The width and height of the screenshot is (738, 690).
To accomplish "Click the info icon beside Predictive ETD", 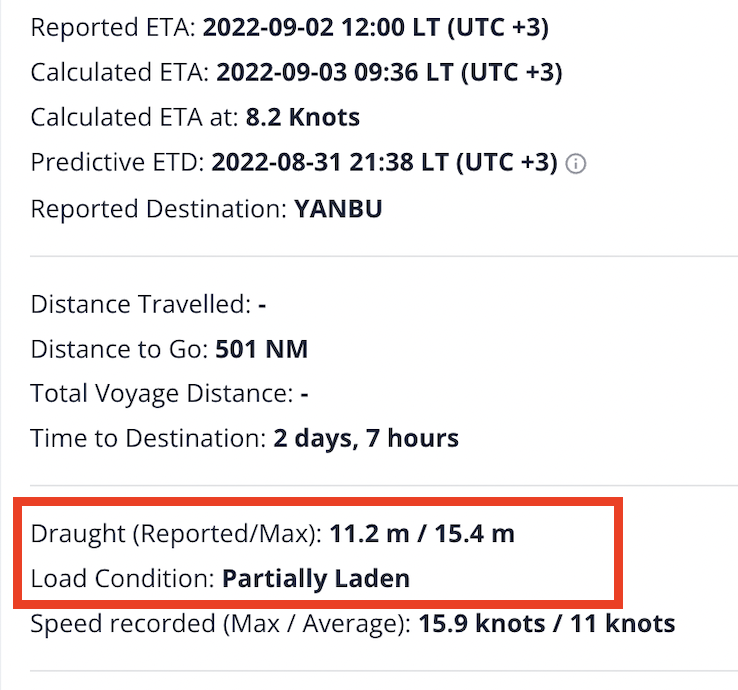I will (x=575, y=164).
